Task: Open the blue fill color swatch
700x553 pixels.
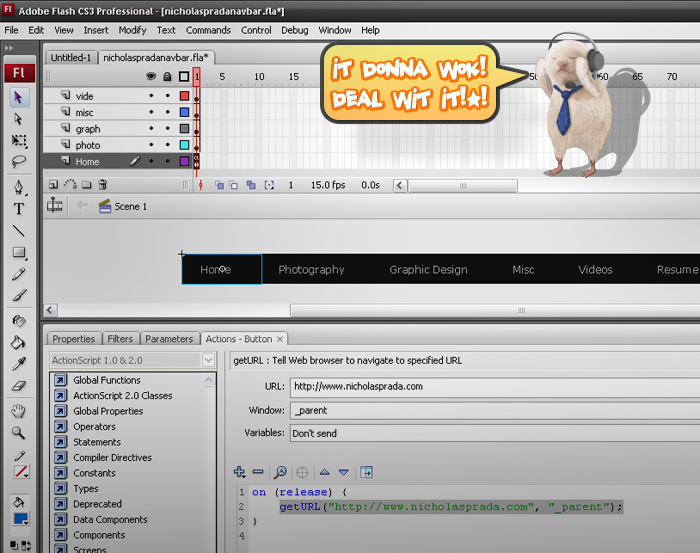Action: point(20,519)
